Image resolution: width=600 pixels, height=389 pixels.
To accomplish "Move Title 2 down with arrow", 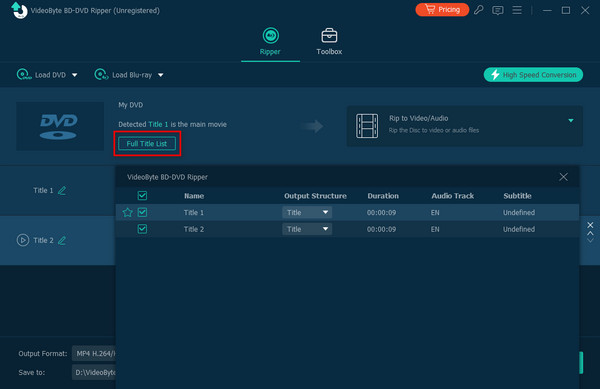I will coord(590,240).
